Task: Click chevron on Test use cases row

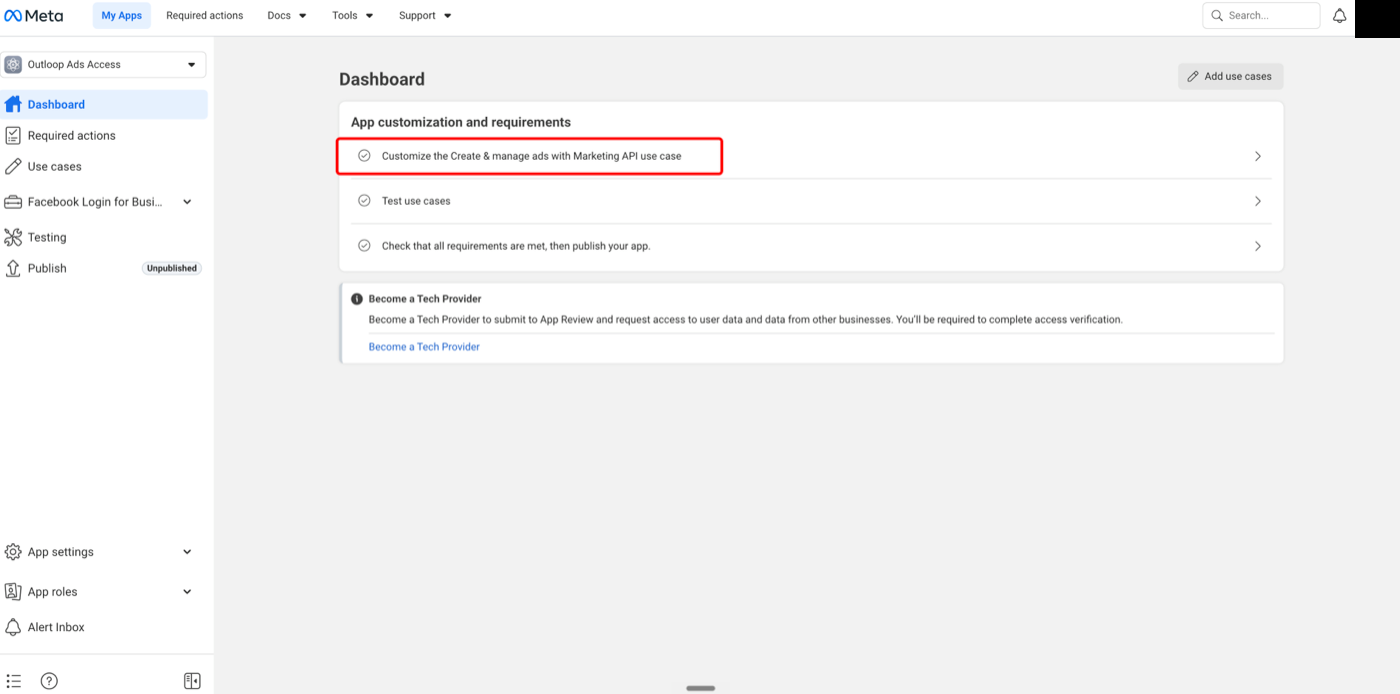Action: point(1258,201)
